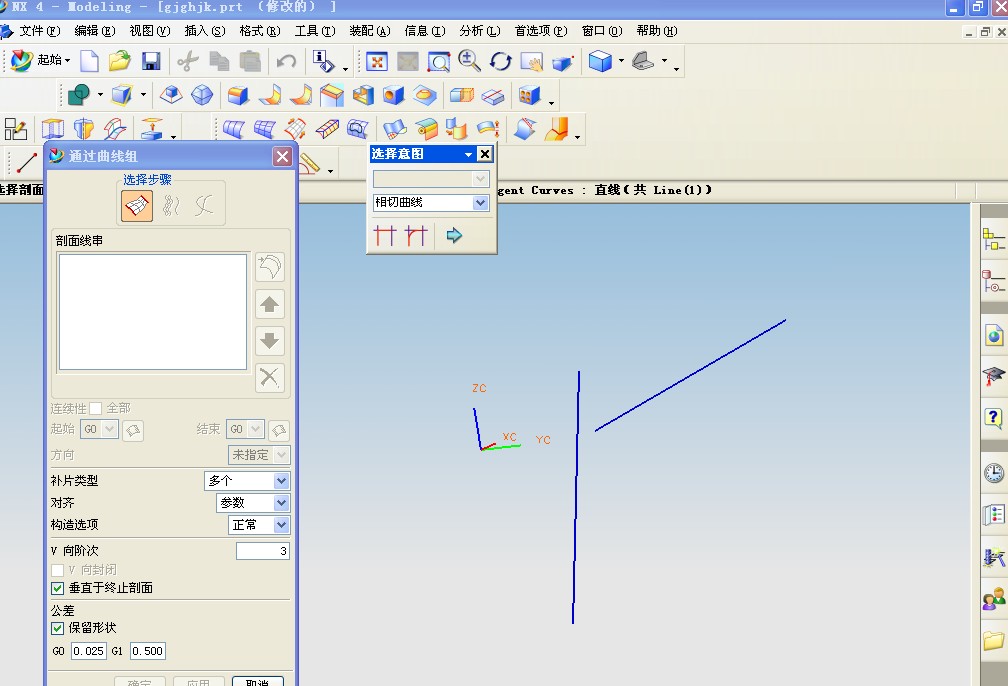Select the Zoom magnifier tool
The height and width of the screenshot is (686, 1008).
click(x=470, y=61)
